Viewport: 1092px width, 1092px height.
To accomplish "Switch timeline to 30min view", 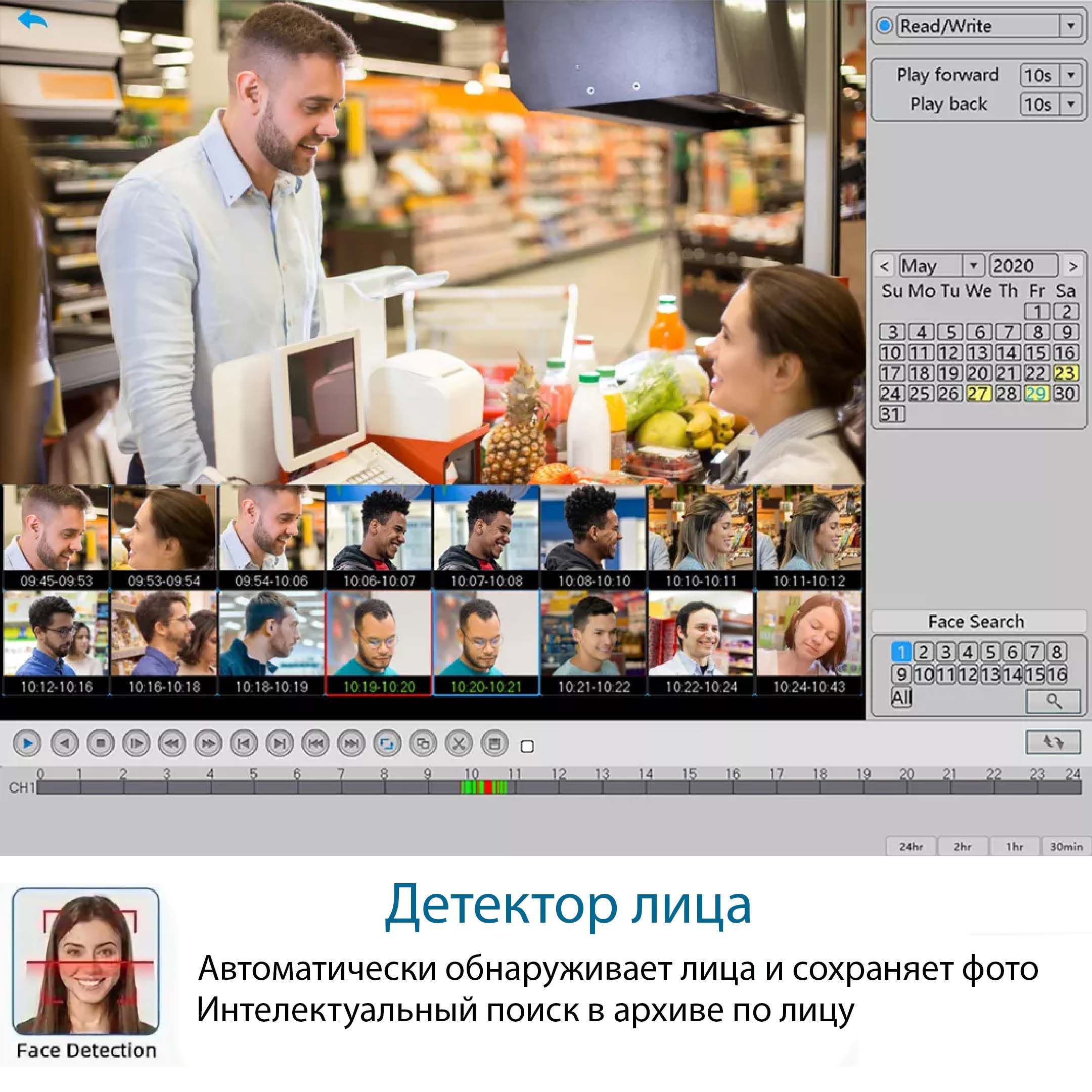I will [x=1066, y=847].
